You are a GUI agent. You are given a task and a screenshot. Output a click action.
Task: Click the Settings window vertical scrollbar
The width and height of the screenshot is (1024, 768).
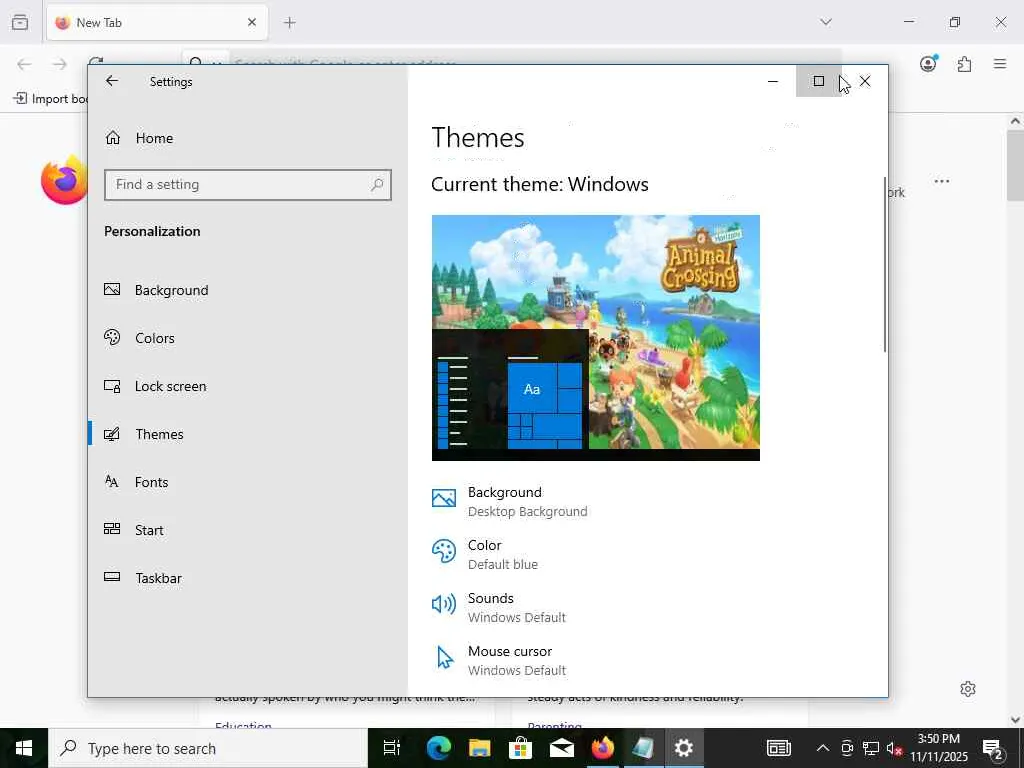pyautogui.click(x=885, y=264)
